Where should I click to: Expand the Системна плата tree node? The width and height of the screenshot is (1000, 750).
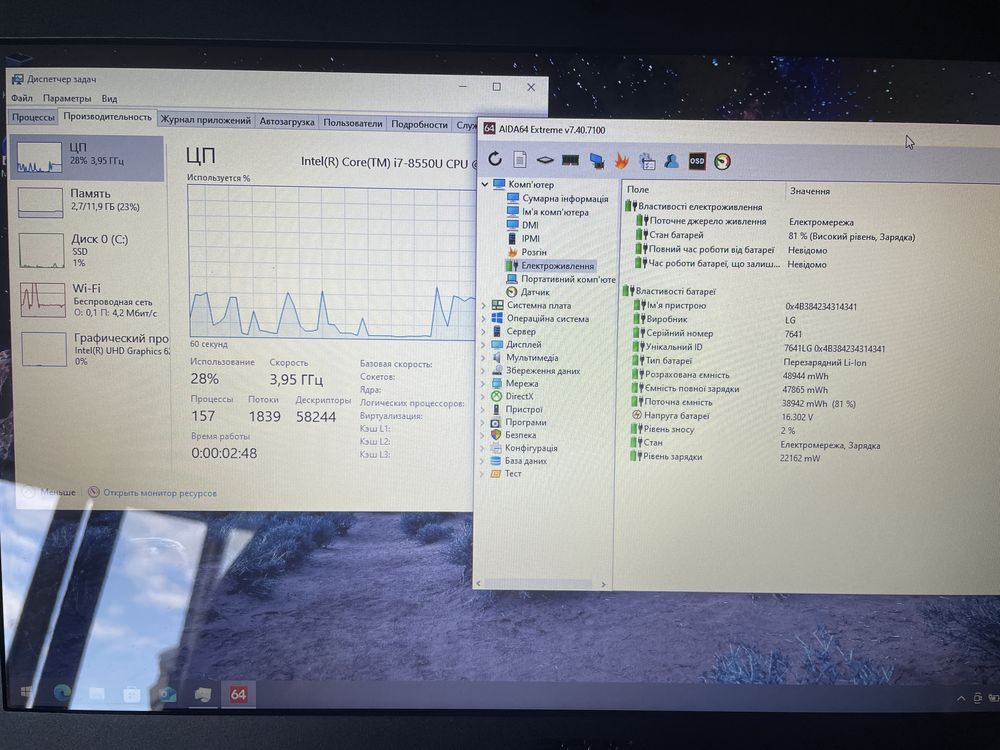click(x=483, y=305)
